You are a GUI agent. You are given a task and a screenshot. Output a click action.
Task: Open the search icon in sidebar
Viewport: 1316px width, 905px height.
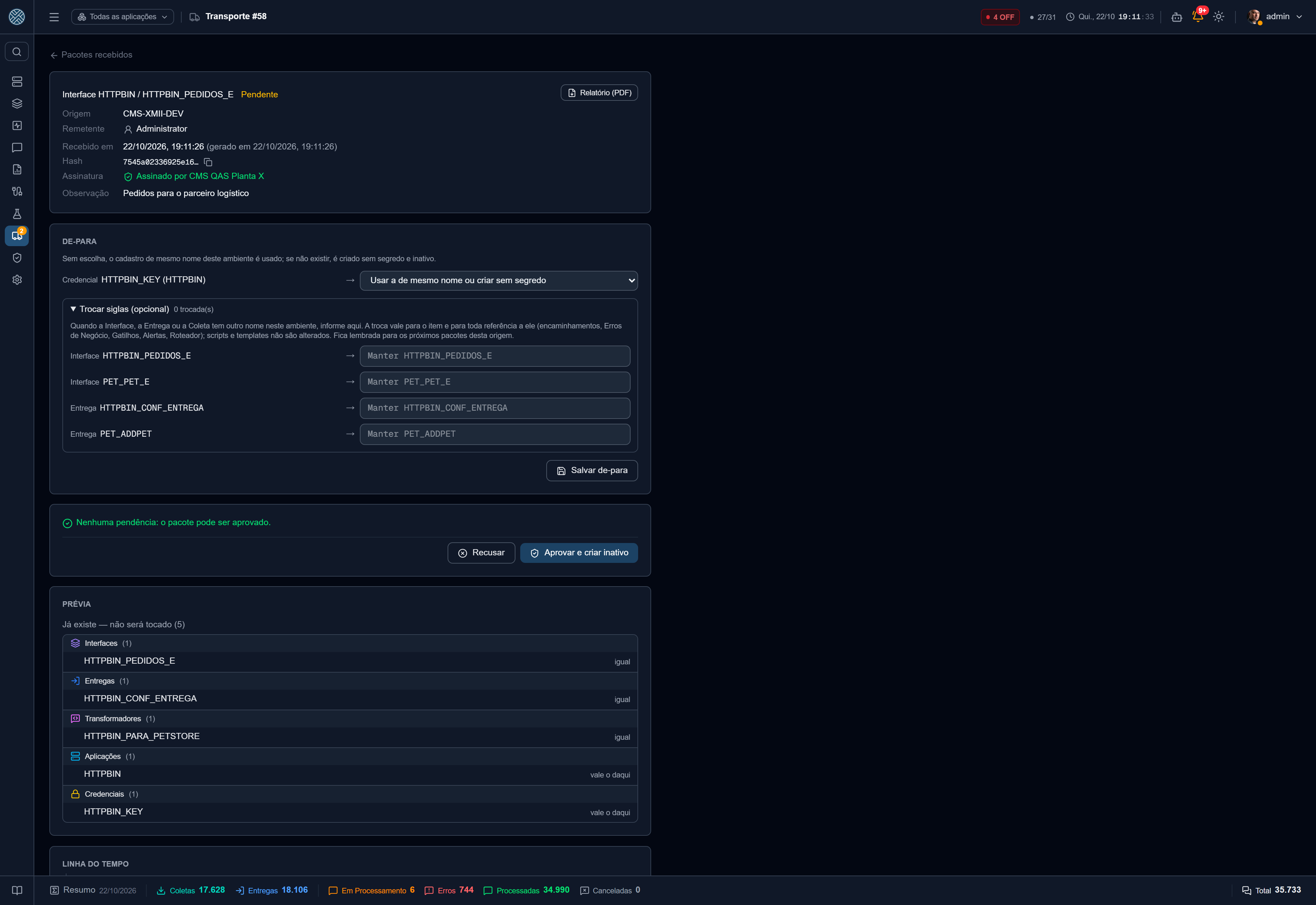click(17, 52)
